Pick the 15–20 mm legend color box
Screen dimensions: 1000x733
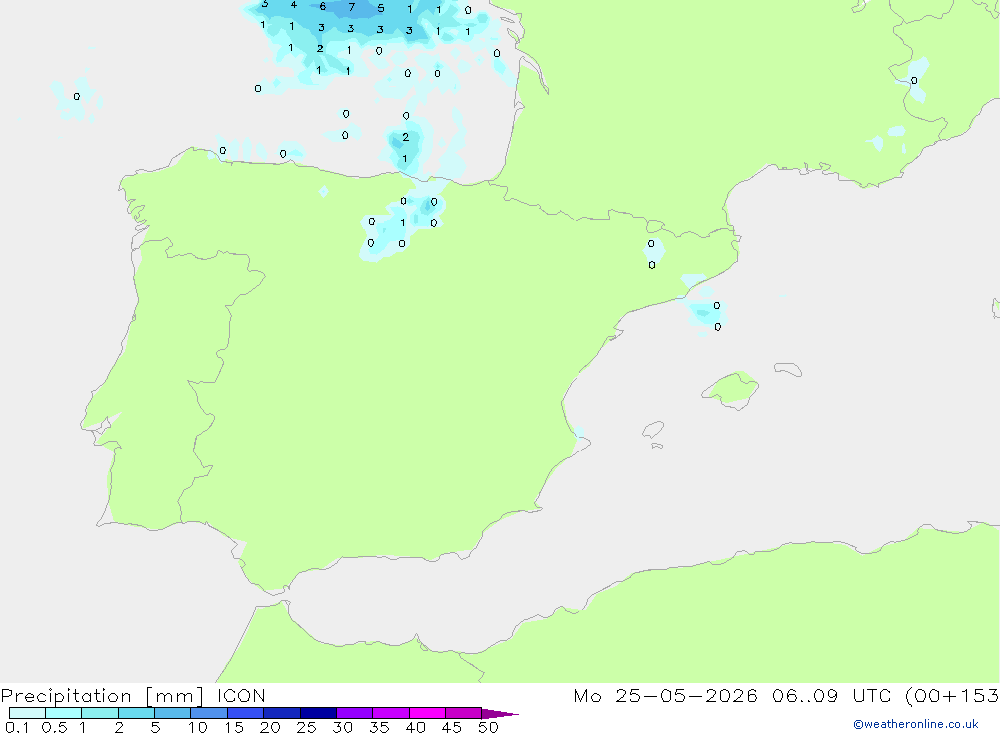(245, 713)
